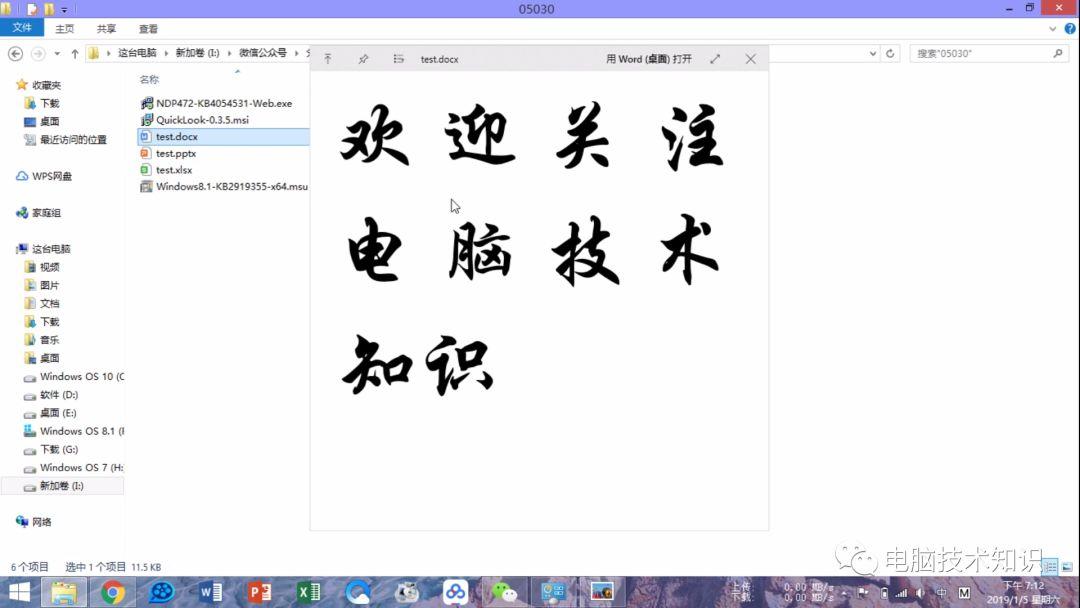This screenshot has height=608, width=1080.
Task: Select 新加卷 (I:) drive in the sidebar
Action: point(61,486)
